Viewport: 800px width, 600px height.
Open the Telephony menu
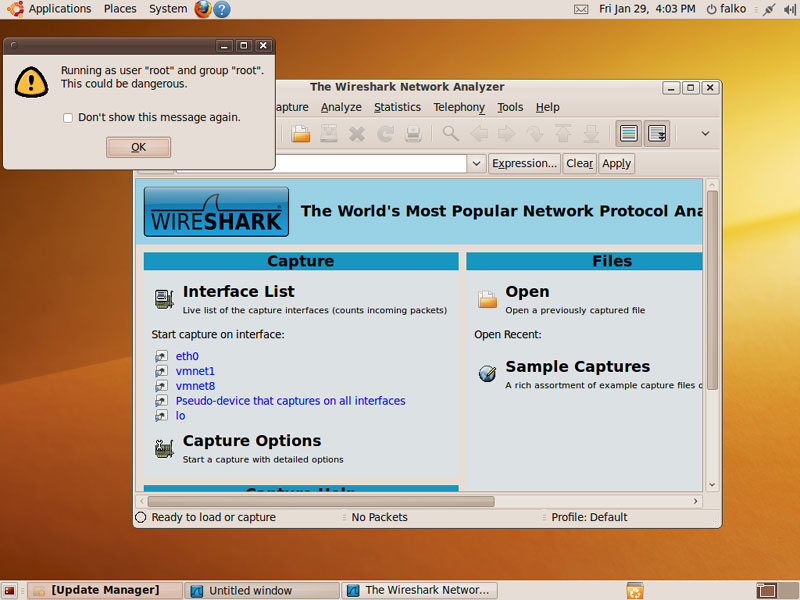tap(458, 107)
